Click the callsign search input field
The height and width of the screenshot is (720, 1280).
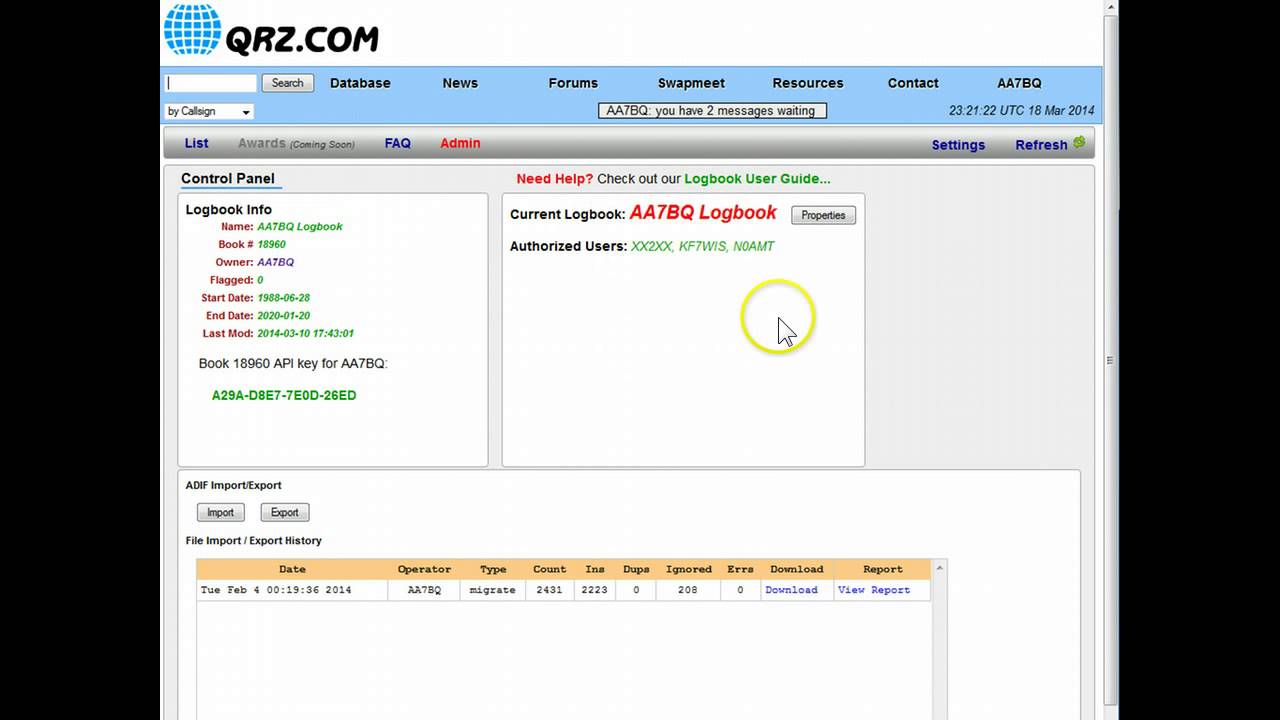click(x=211, y=83)
